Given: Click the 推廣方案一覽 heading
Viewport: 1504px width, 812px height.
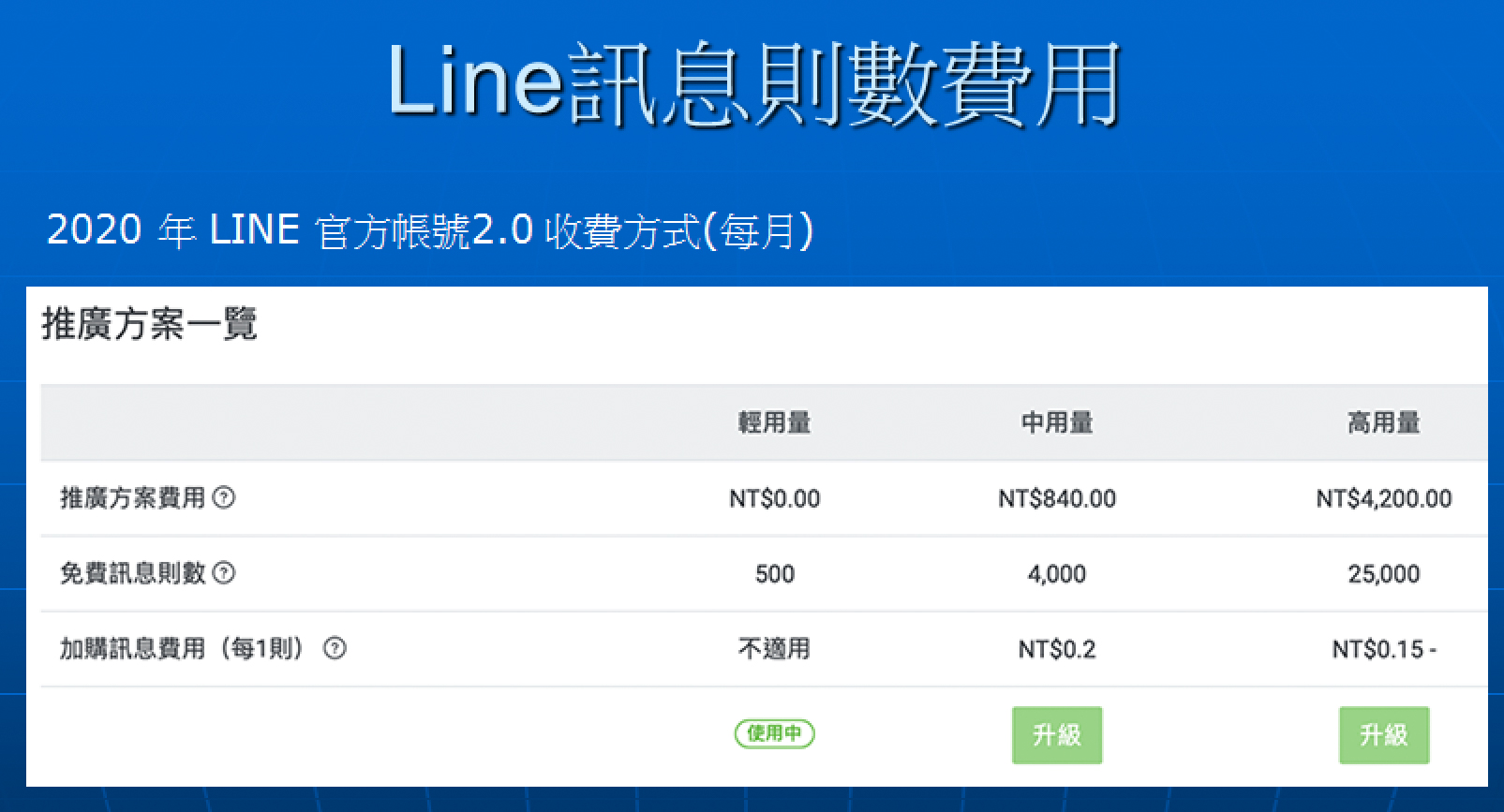Looking at the screenshot, I should pyautogui.click(x=150, y=324).
